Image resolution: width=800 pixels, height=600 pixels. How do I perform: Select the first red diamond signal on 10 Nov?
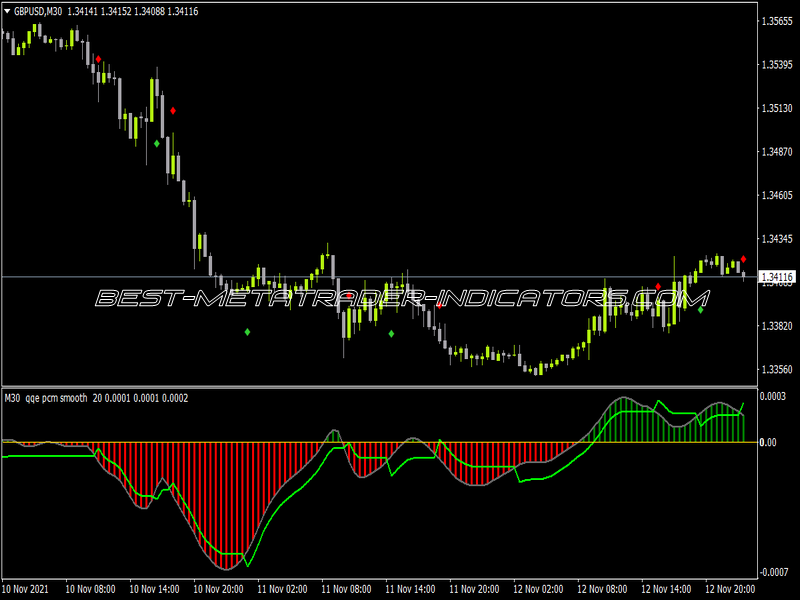coord(98,59)
